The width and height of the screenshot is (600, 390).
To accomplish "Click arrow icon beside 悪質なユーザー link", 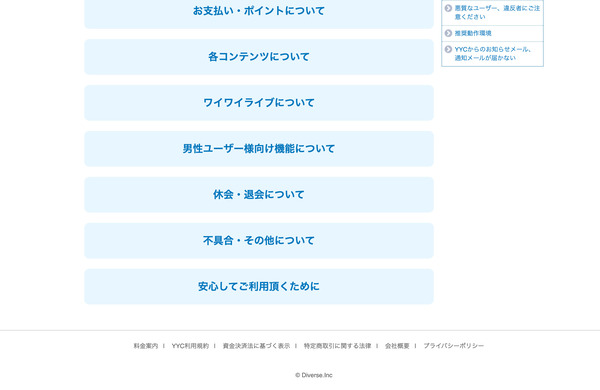I will click(x=448, y=8).
